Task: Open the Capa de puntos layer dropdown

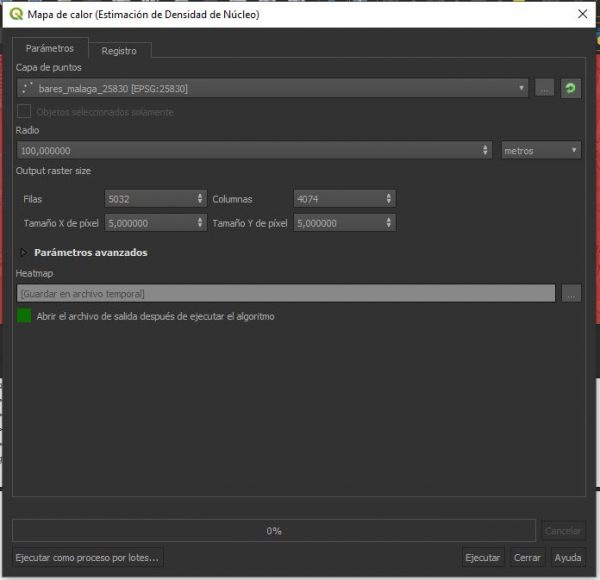Action: 272,89
